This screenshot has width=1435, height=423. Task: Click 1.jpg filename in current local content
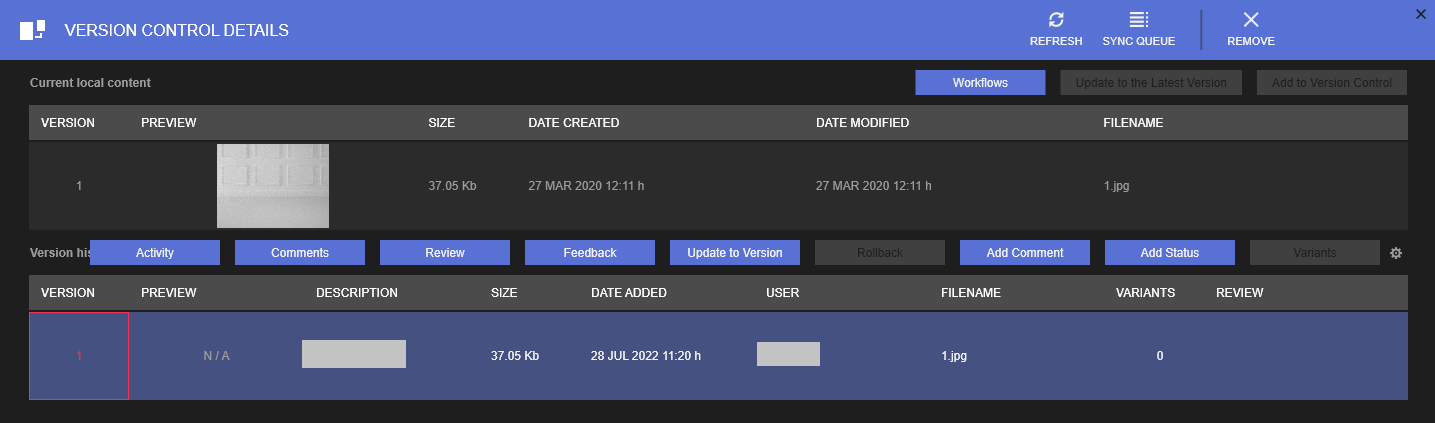(x=1116, y=186)
